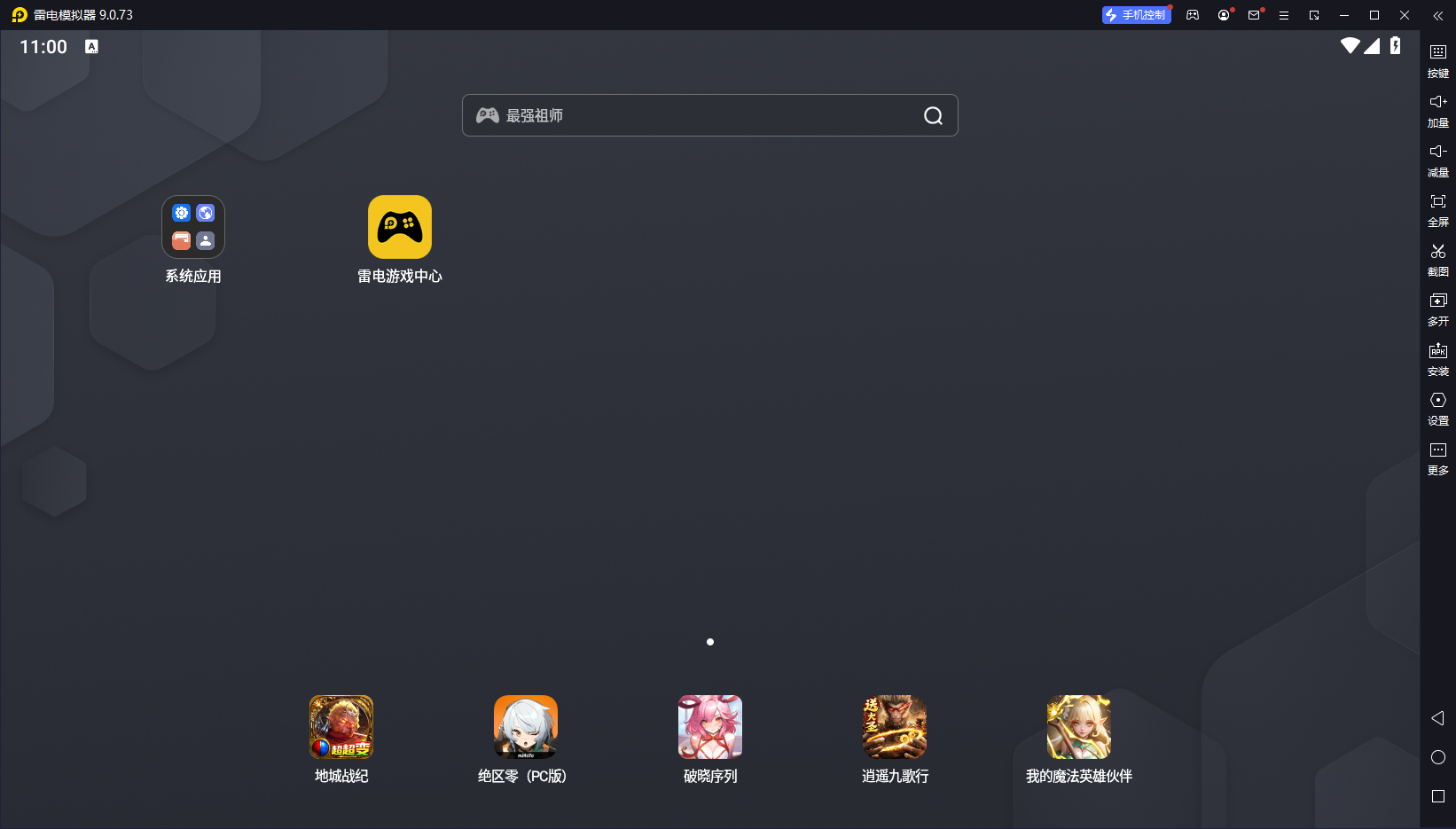Click the cellular signal status icon
This screenshot has height=829, width=1456.
pyautogui.click(x=1372, y=46)
